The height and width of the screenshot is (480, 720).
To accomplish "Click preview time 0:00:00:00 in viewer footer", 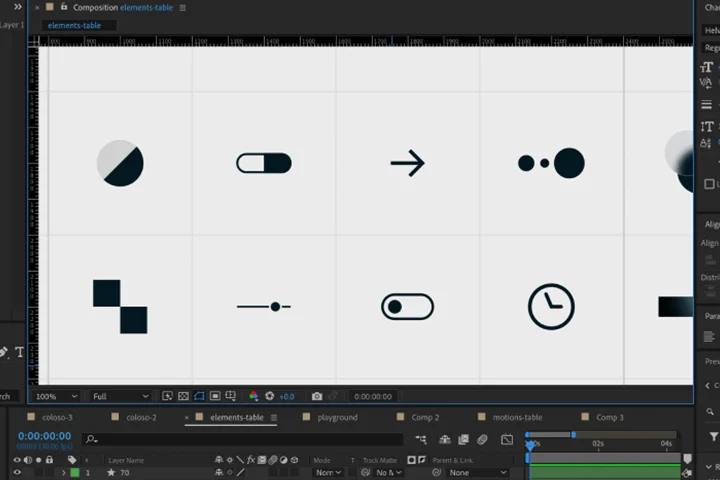I will click(373, 396).
